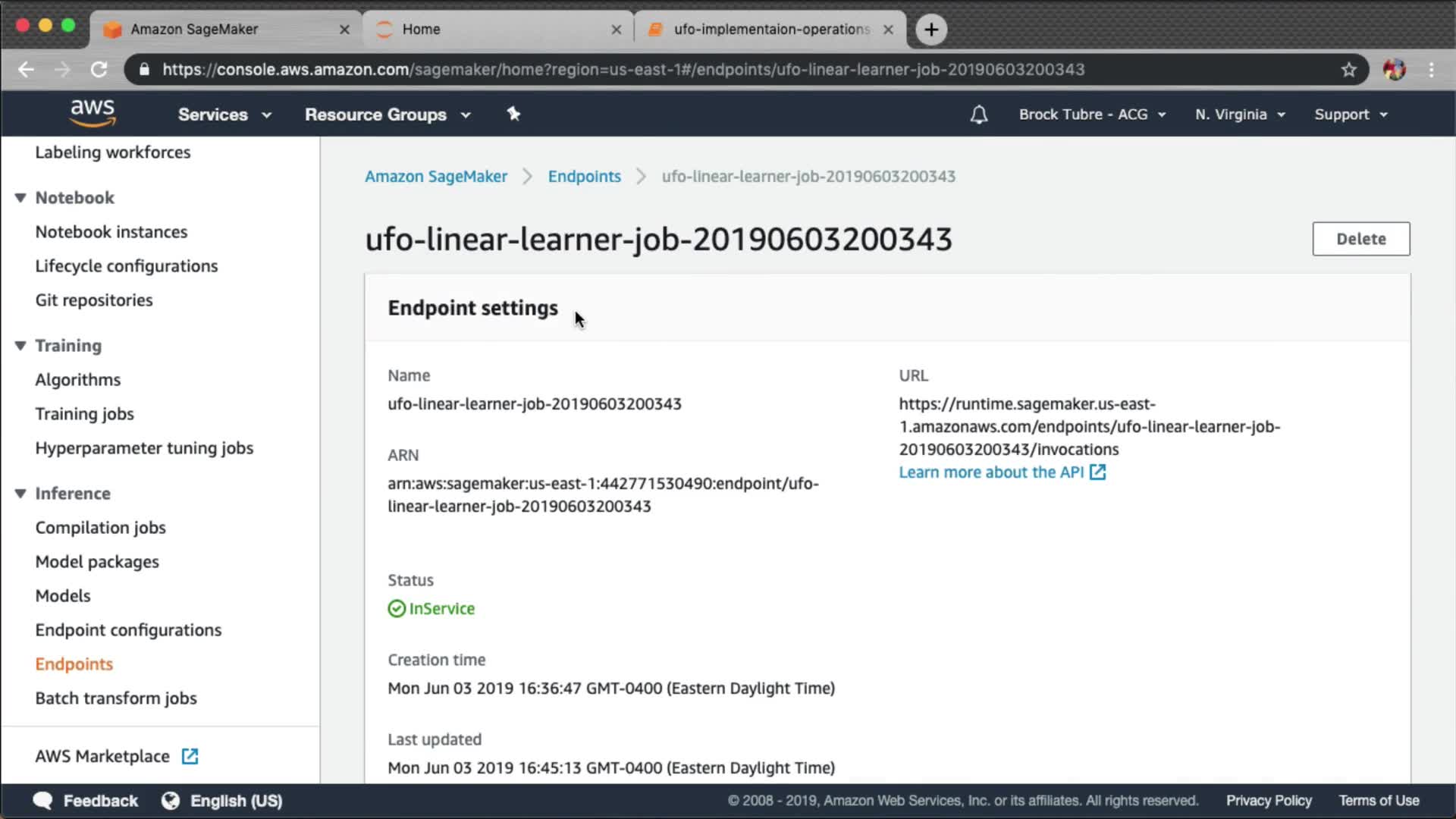
Task: Click the browser reload icon
Action: [x=99, y=70]
